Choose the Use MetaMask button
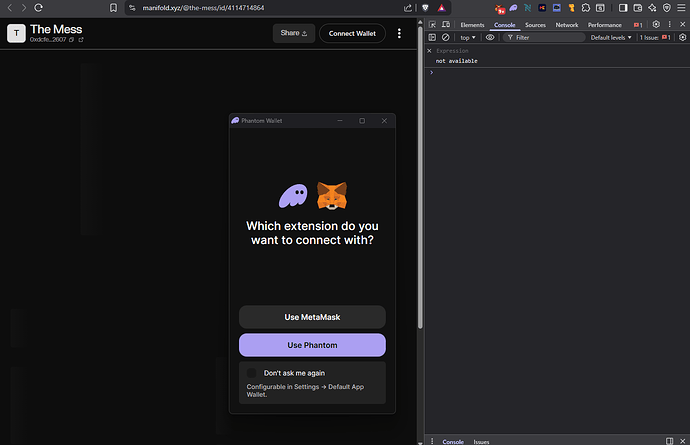 (x=312, y=317)
